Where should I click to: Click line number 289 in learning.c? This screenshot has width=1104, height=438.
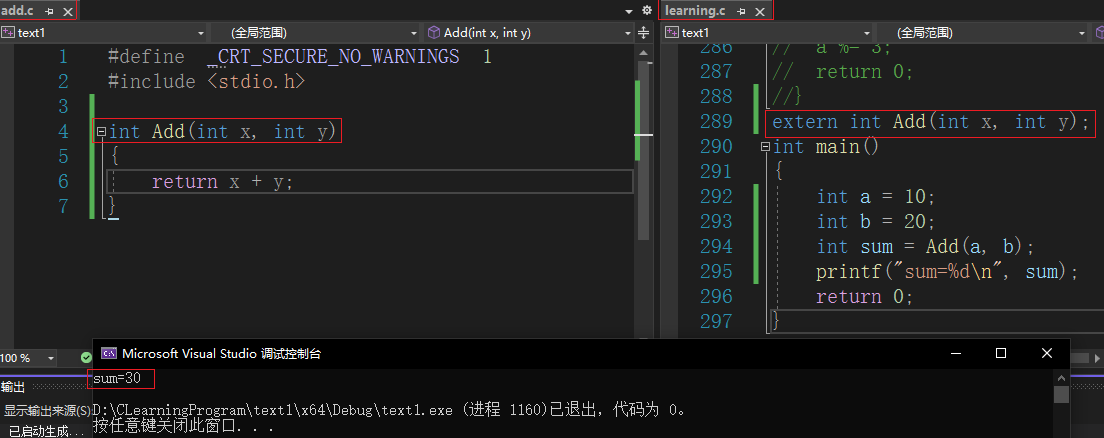717,122
